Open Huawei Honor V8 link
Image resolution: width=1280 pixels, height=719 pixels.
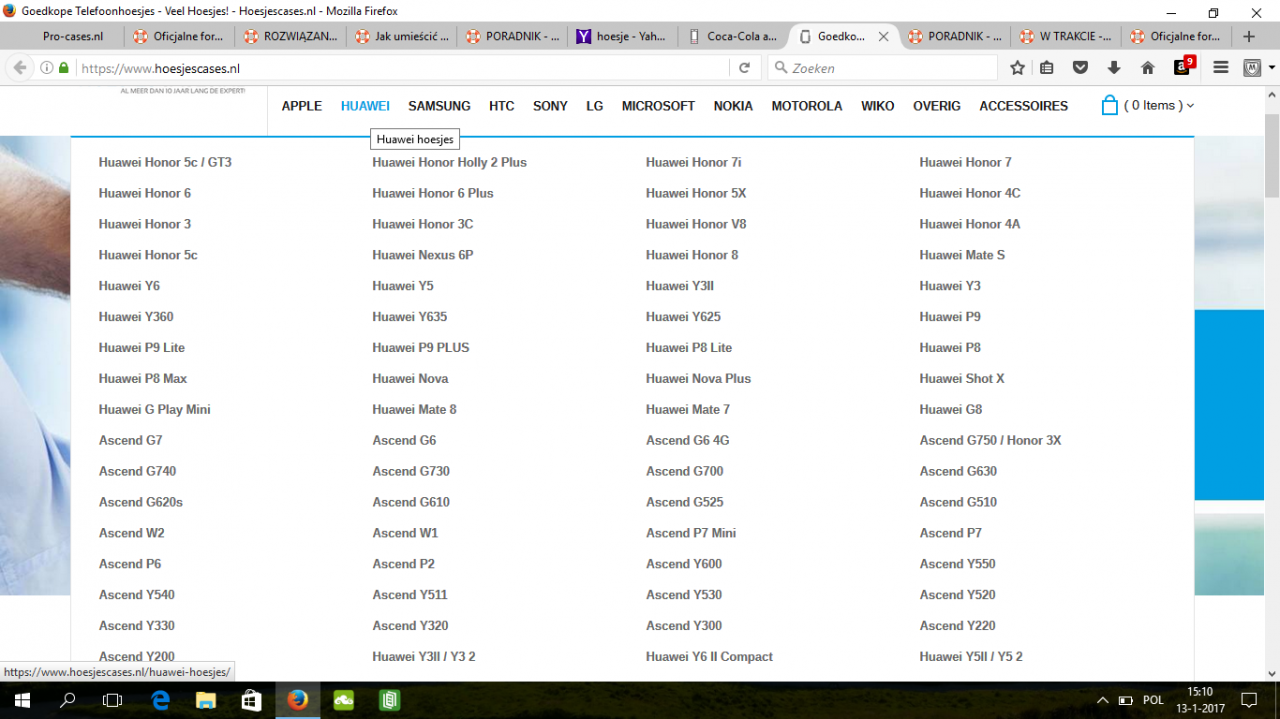tap(696, 224)
